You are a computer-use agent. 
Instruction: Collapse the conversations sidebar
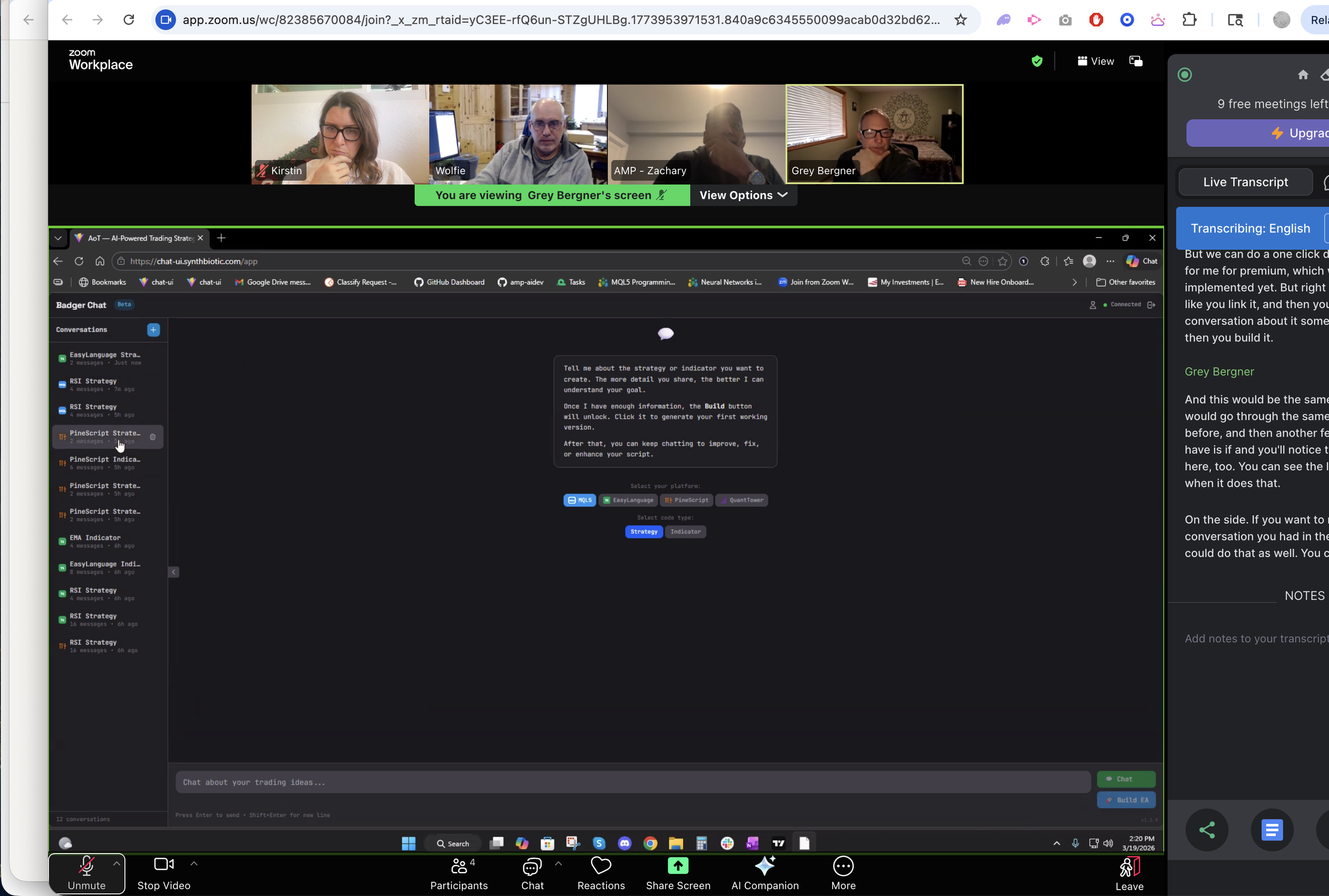(174, 572)
